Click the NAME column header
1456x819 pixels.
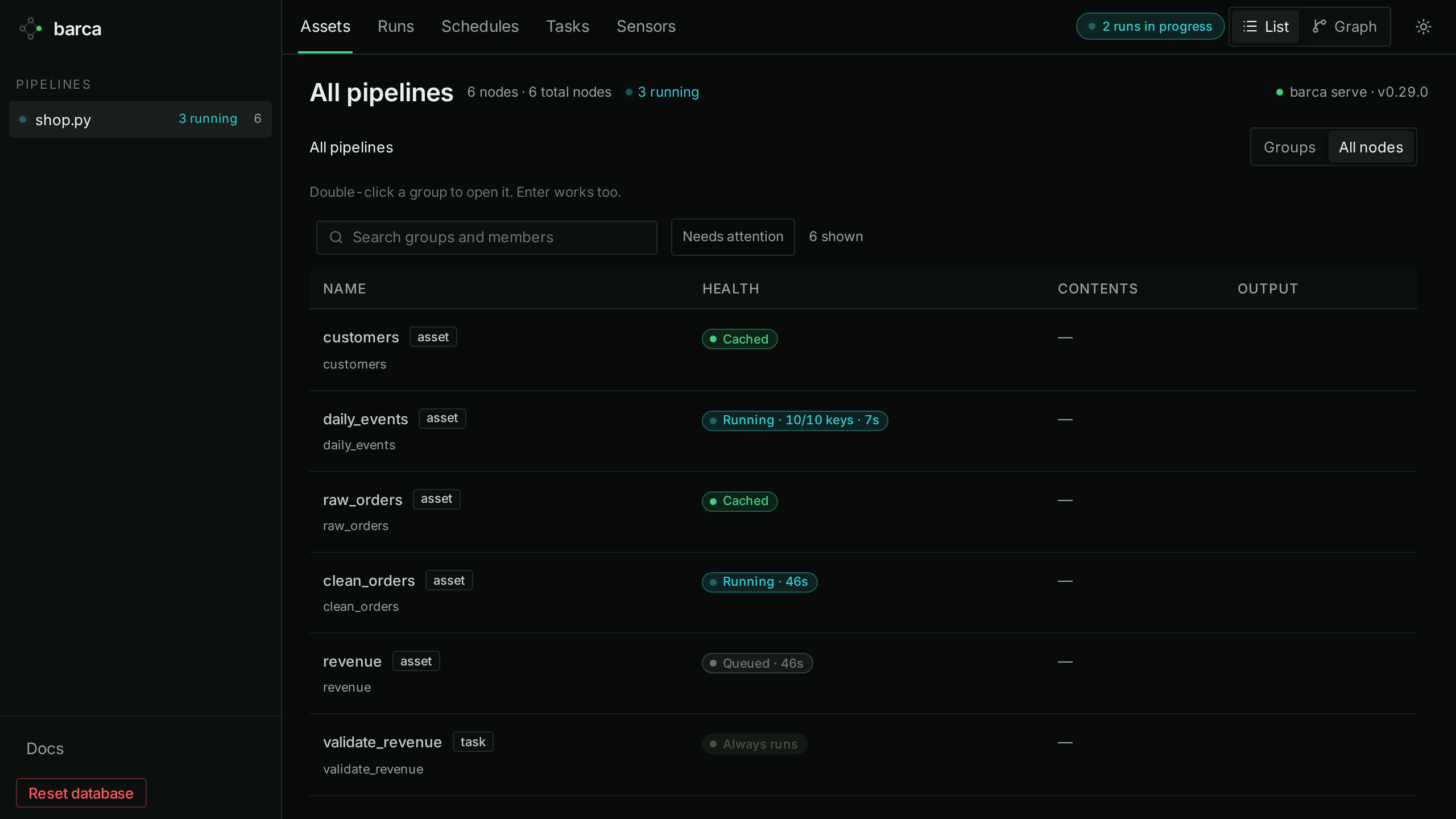pos(345,289)
